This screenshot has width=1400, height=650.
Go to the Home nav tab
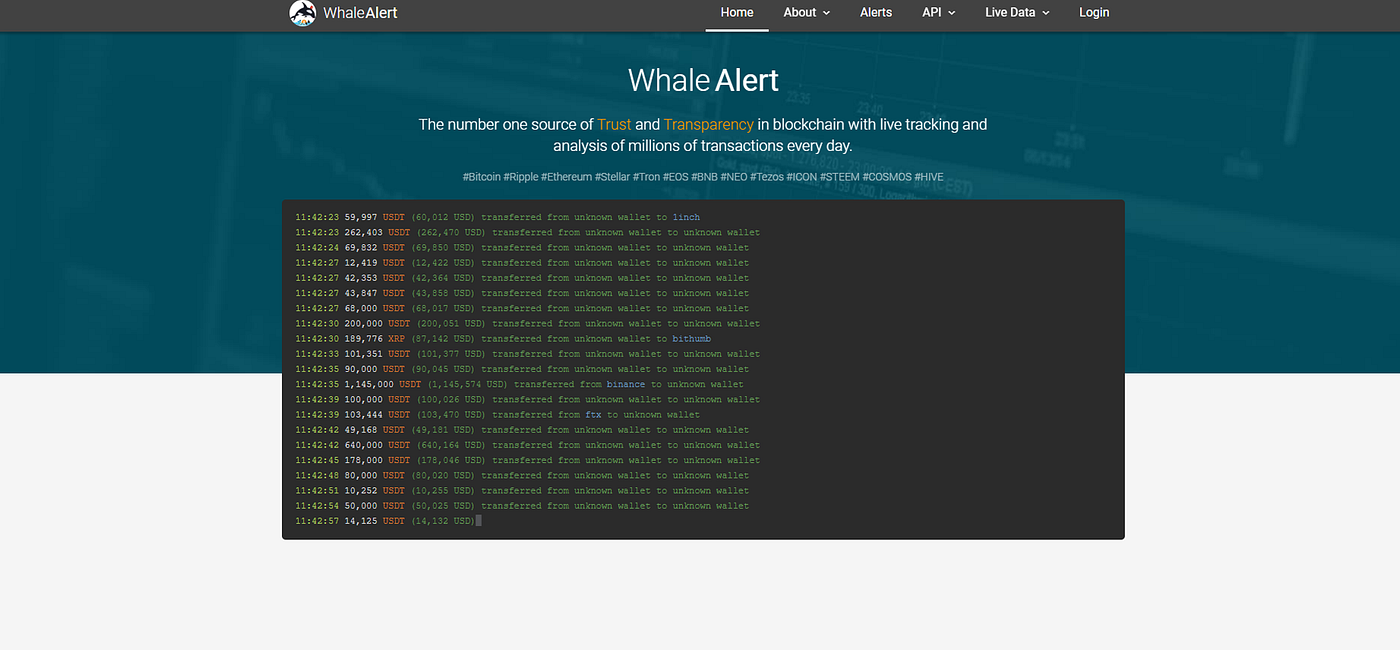pyautogui.click(x=737, y=12)
